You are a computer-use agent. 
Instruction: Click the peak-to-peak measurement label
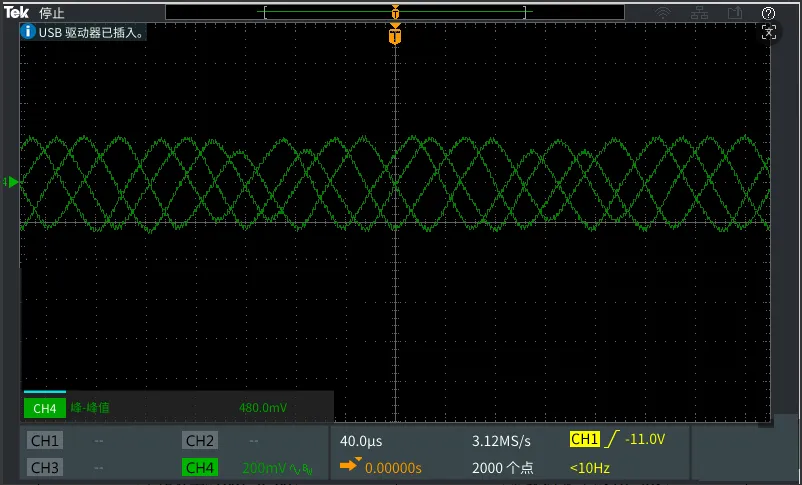tap(90, 408)
